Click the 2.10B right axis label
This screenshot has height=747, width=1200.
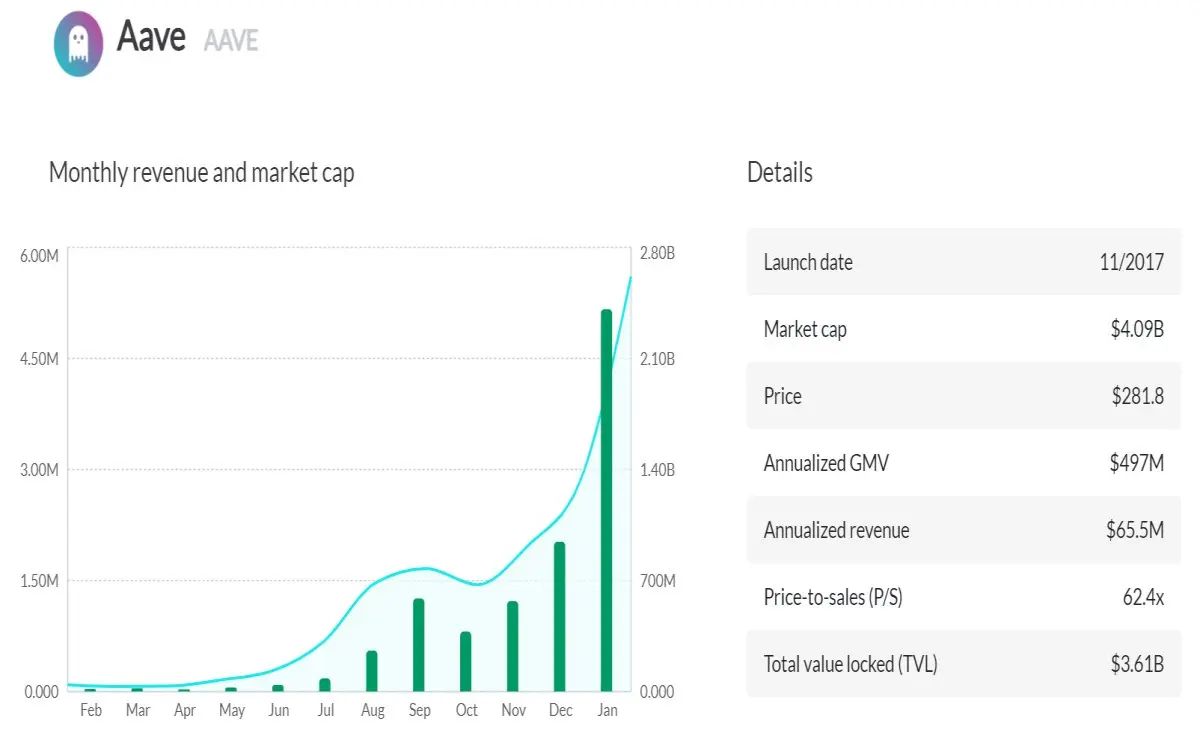[657, 359]
